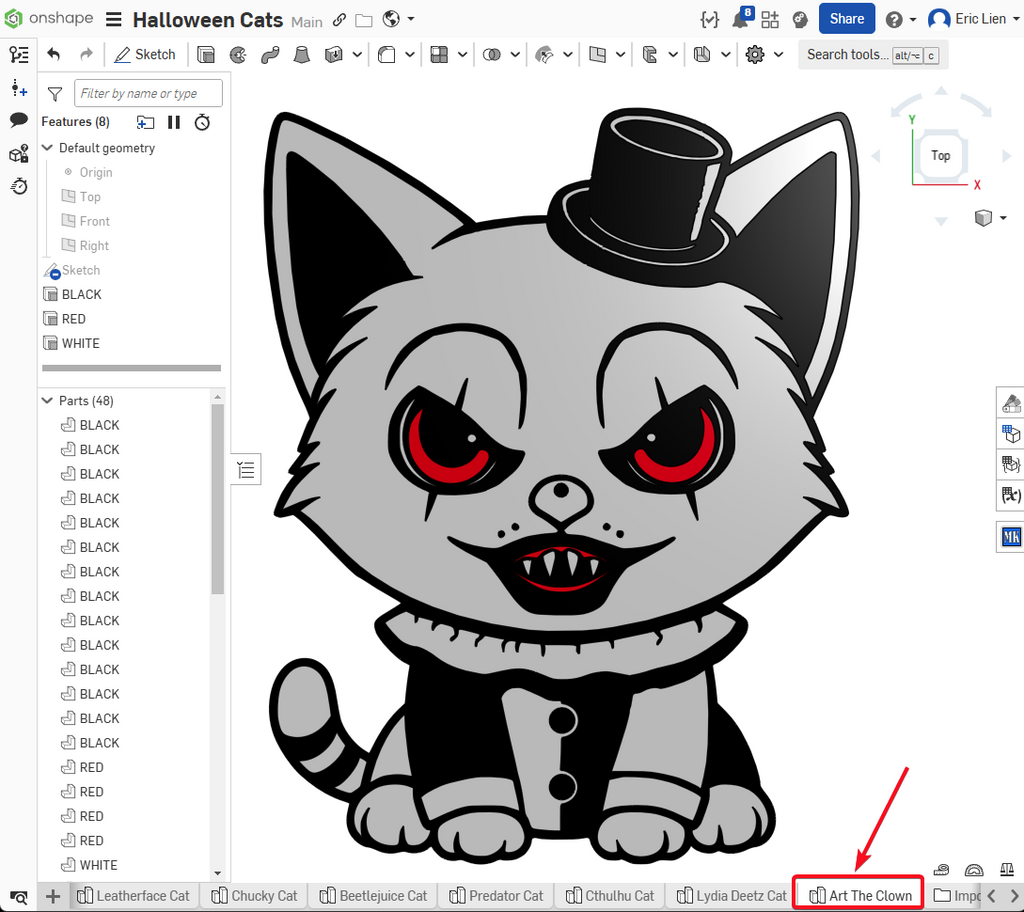Collapse the Parts (48) list
The image size is (1024, 912).
tap(47, 400)
